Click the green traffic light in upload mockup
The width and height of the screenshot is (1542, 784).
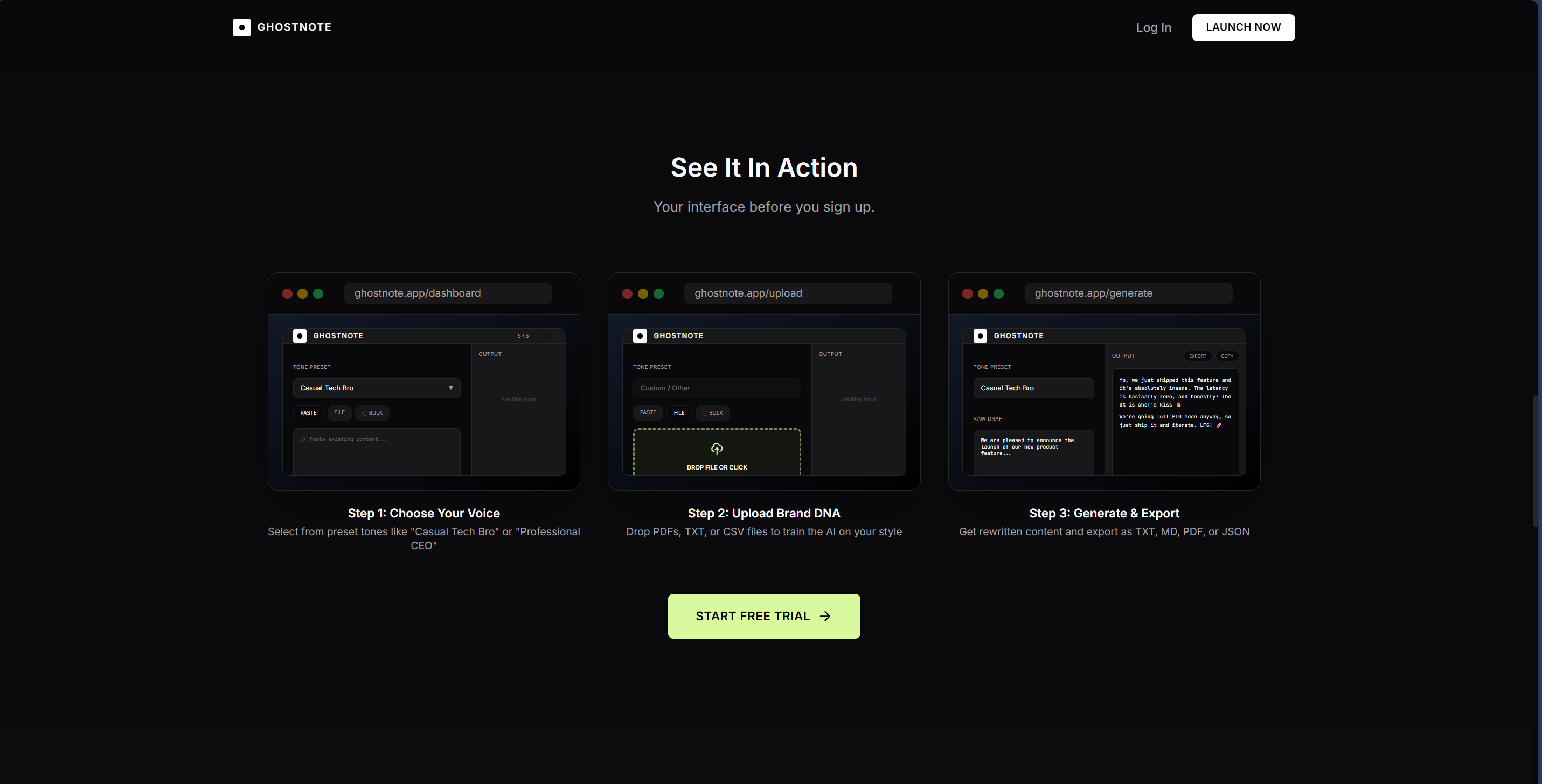(x=658, y=293)
